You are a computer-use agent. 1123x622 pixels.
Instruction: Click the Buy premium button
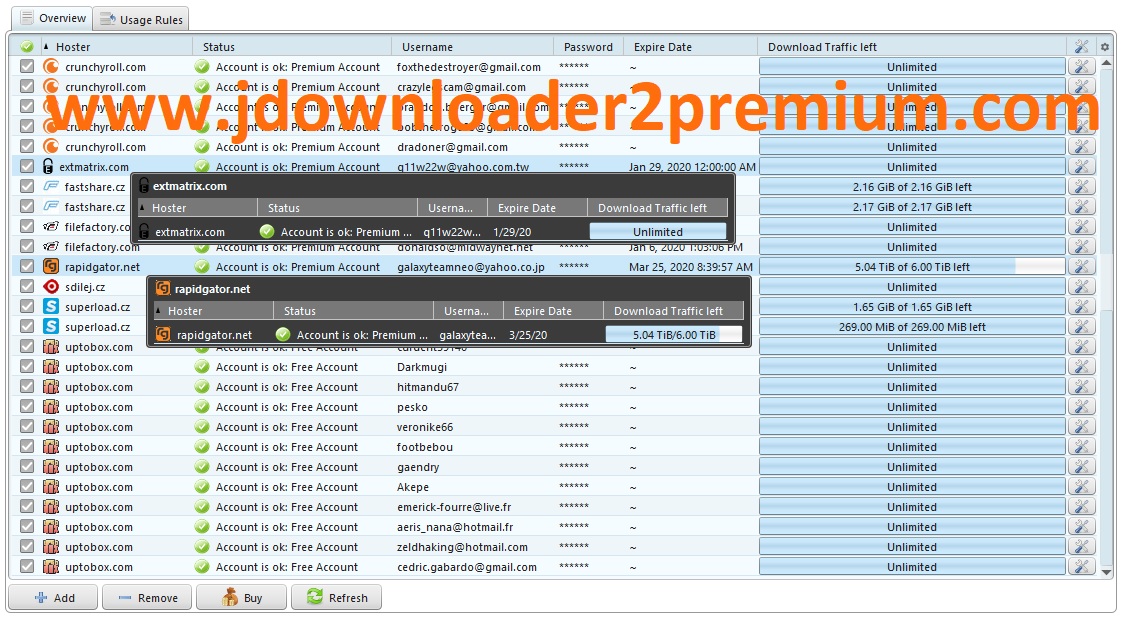(x=241, y=598)
